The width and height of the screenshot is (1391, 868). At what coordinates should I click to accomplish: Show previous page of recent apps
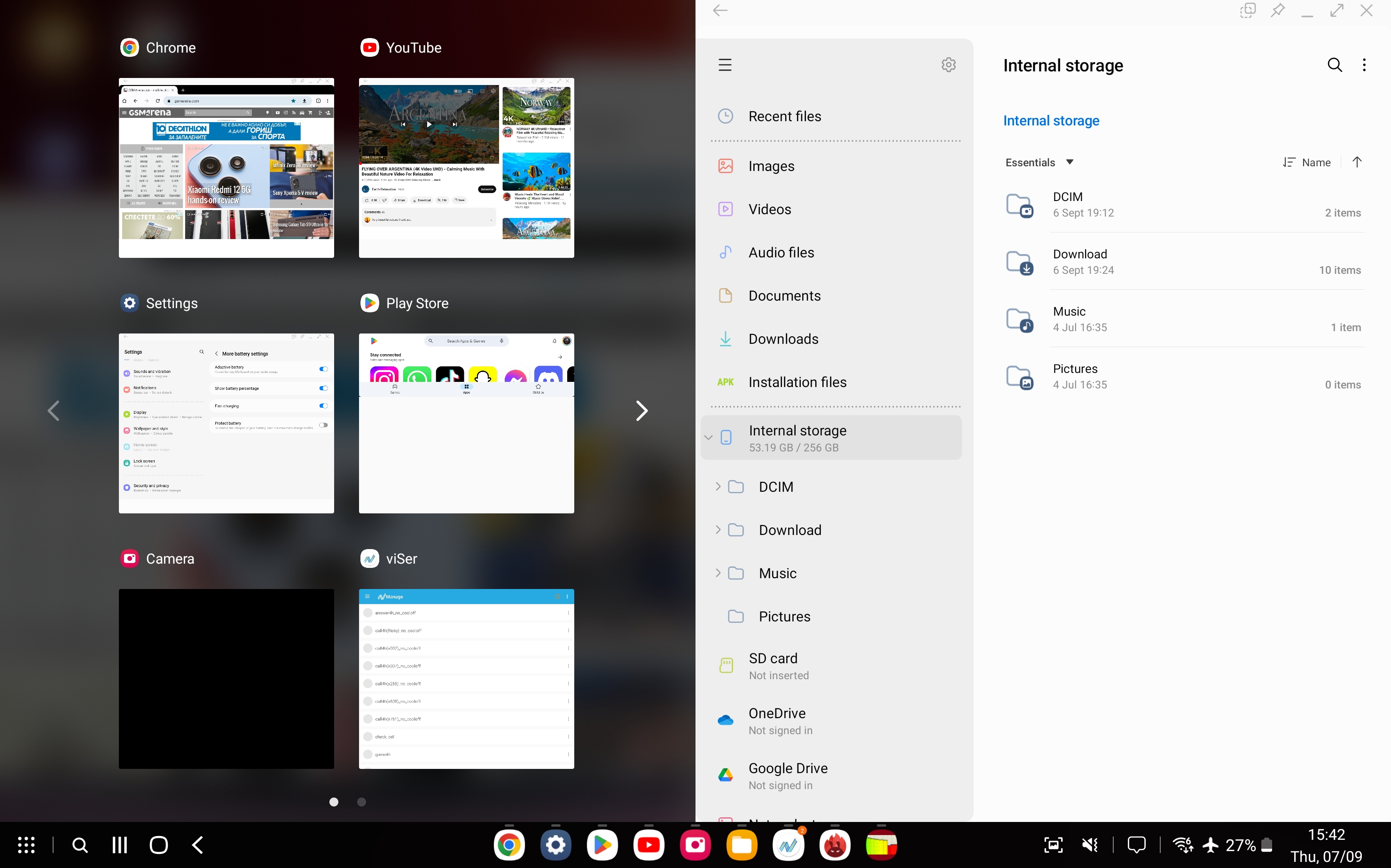(54, 411)
